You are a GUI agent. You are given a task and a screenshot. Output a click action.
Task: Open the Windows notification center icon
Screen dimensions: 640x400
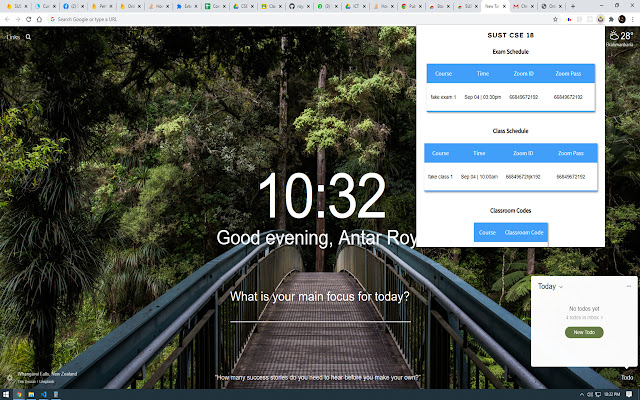point(629,394)
